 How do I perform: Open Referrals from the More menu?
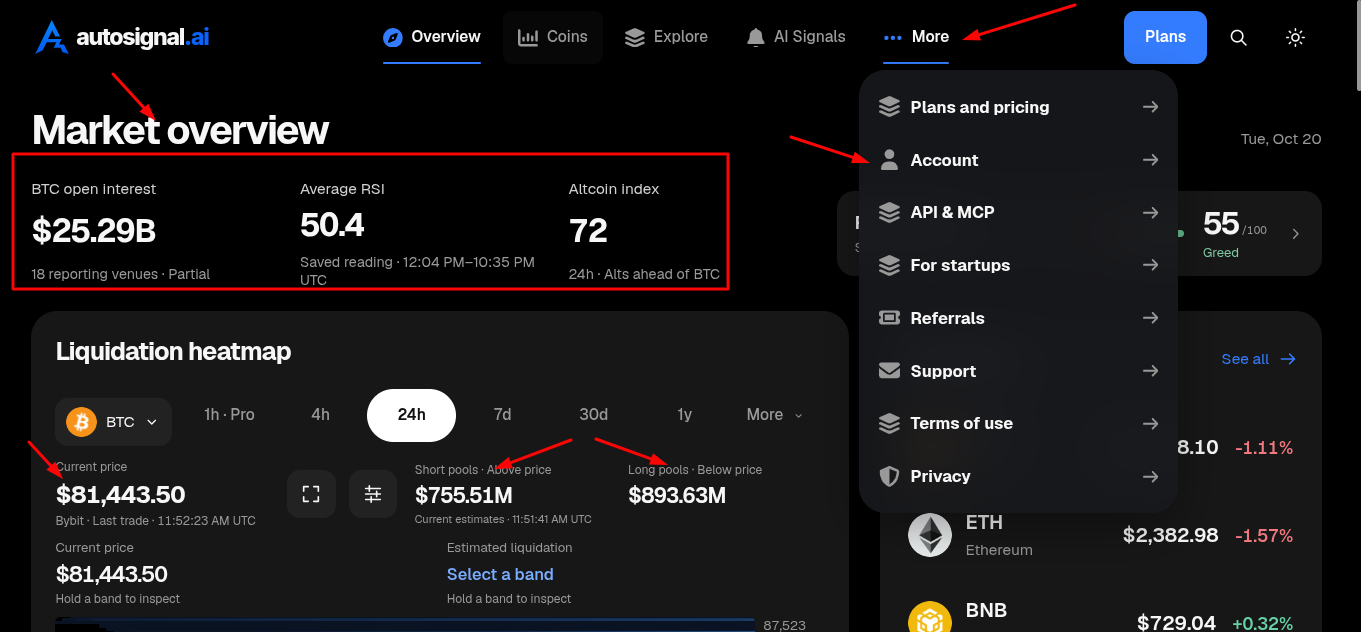click(x=1018, y=318)
